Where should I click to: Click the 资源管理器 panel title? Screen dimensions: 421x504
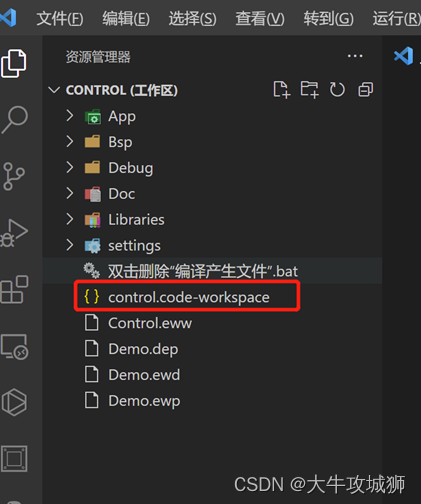click(98, 57)
